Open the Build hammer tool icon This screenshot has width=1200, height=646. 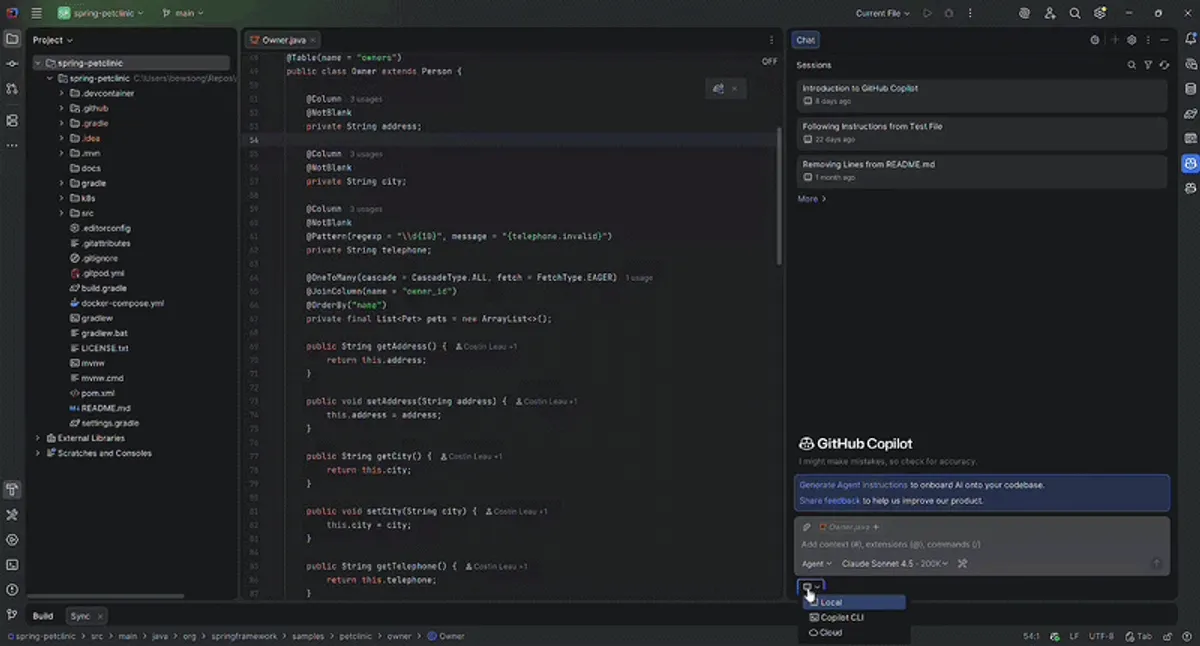point(12,490)
